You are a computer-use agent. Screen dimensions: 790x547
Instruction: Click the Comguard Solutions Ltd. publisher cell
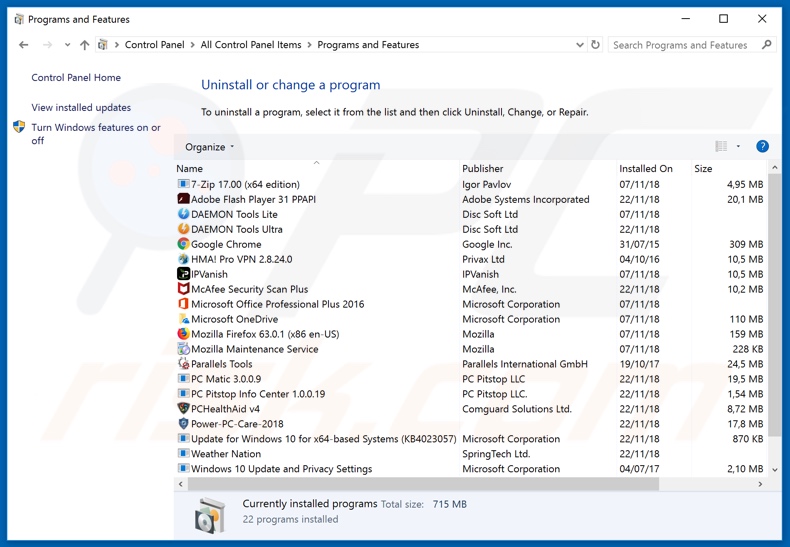[517, 409]
